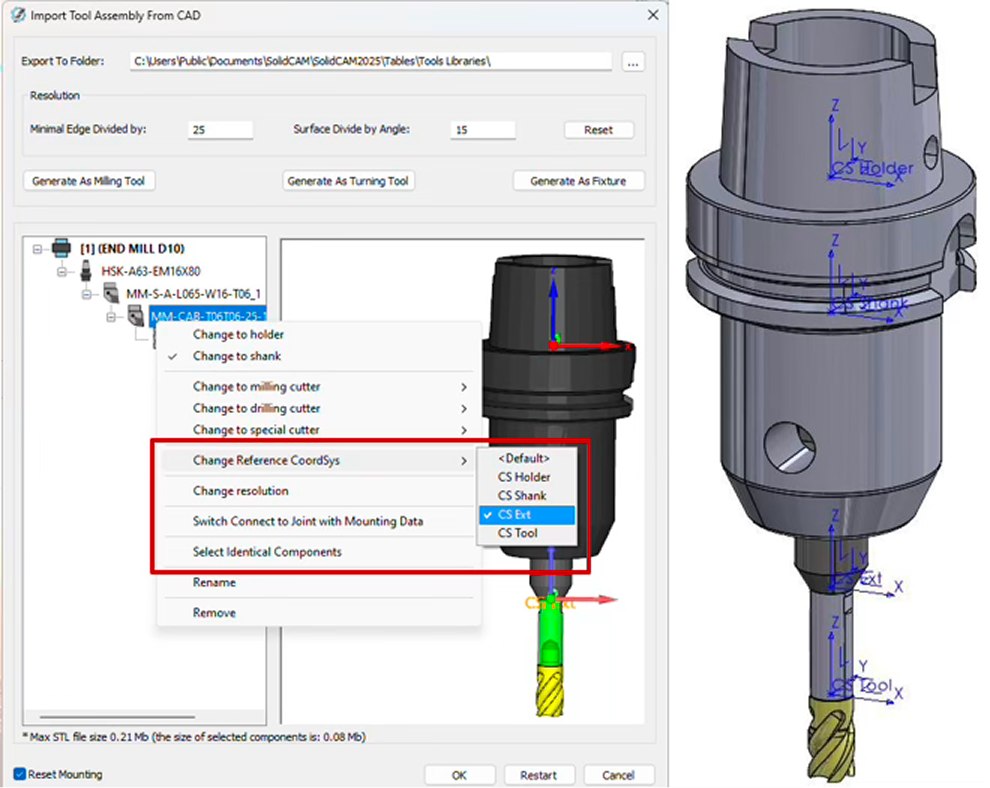Click the Minimal Edge Divided by field

[x=220, y=129]
